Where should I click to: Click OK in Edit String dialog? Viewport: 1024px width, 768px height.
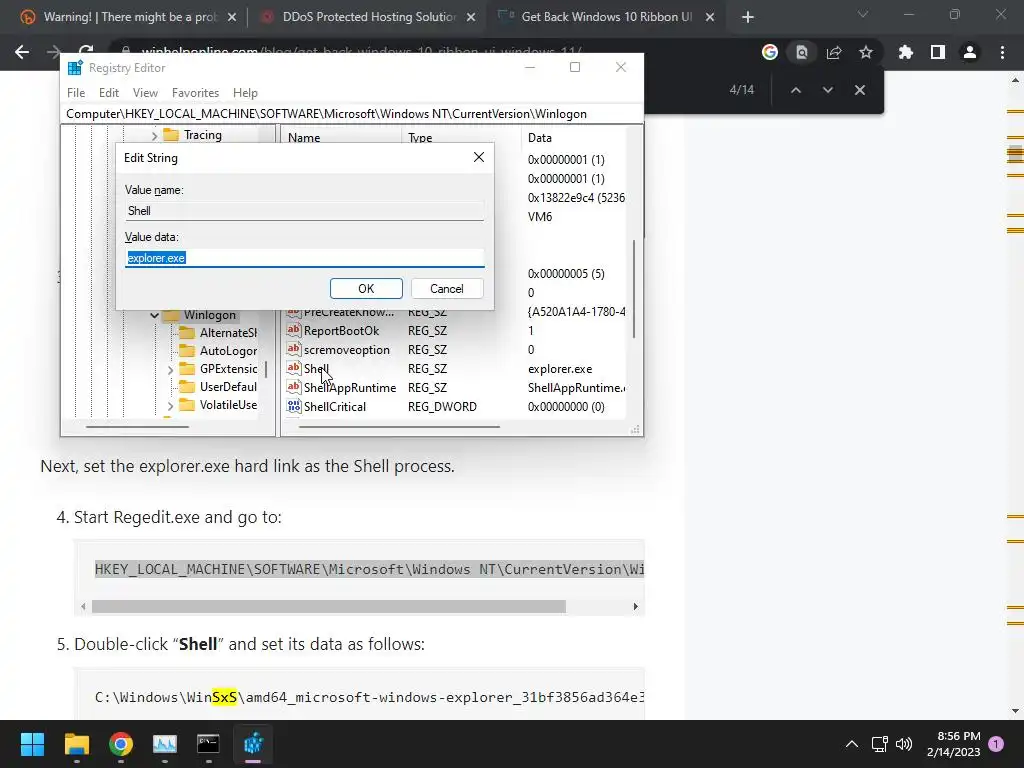coord(366,289)
